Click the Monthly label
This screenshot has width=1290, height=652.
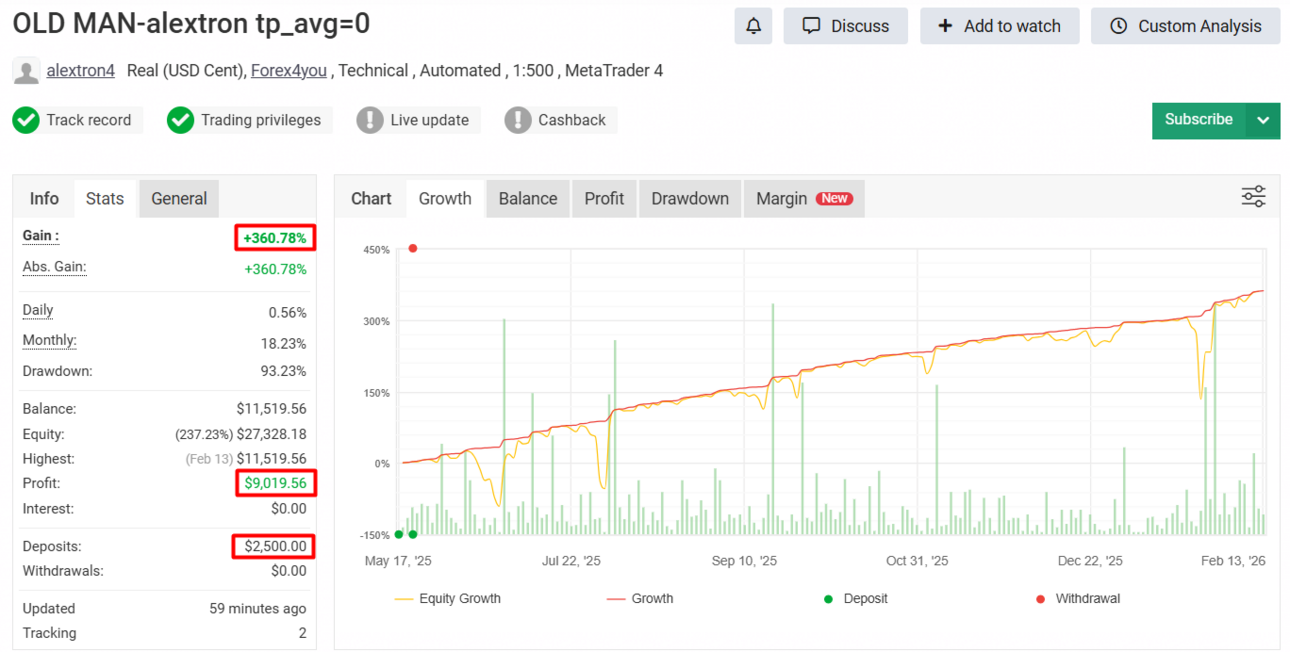pos(50,340)
